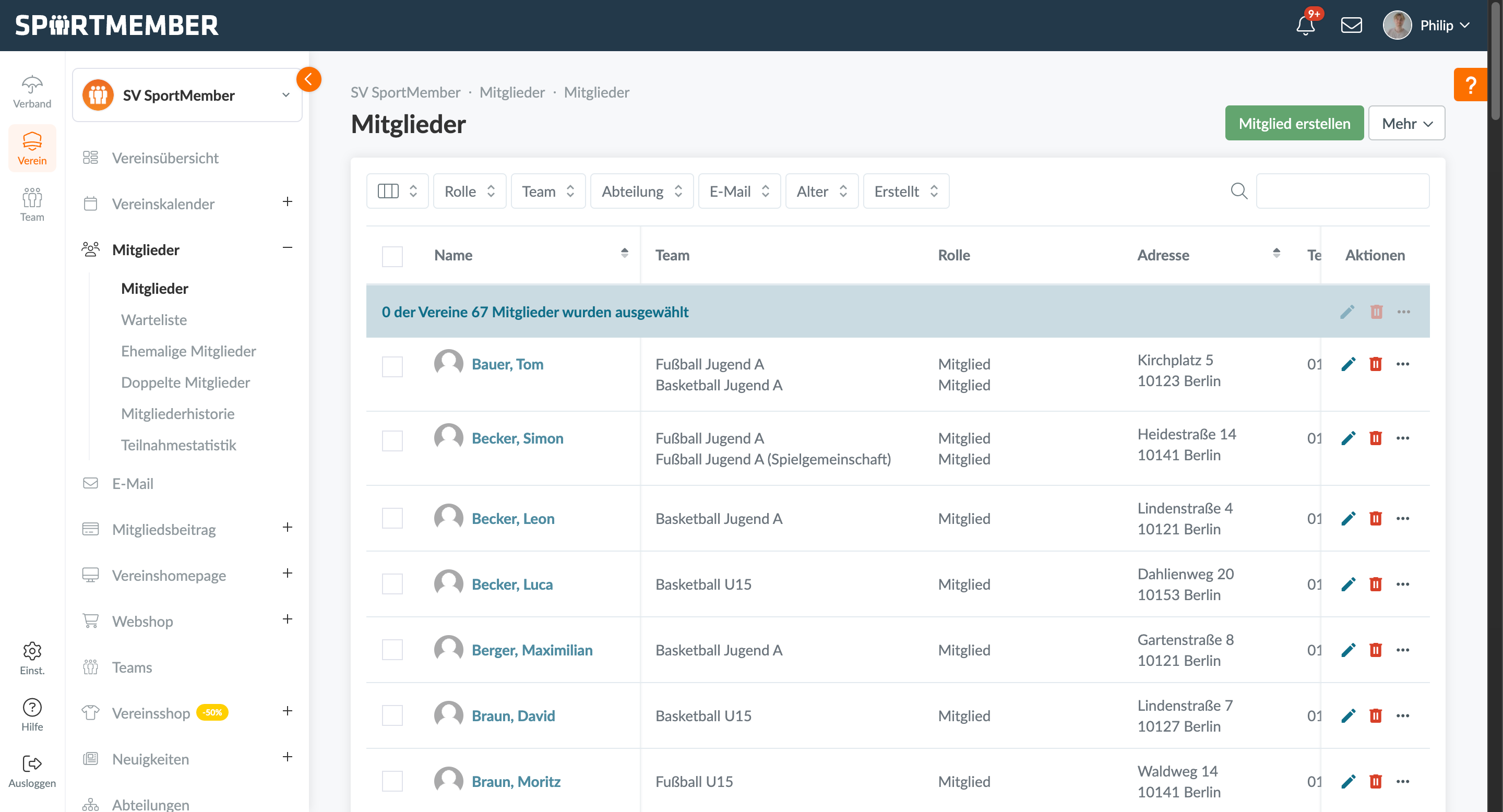Open the Rolle filter dropdown
Viewport: 1503px width, 812px height.
pos(469,192)
